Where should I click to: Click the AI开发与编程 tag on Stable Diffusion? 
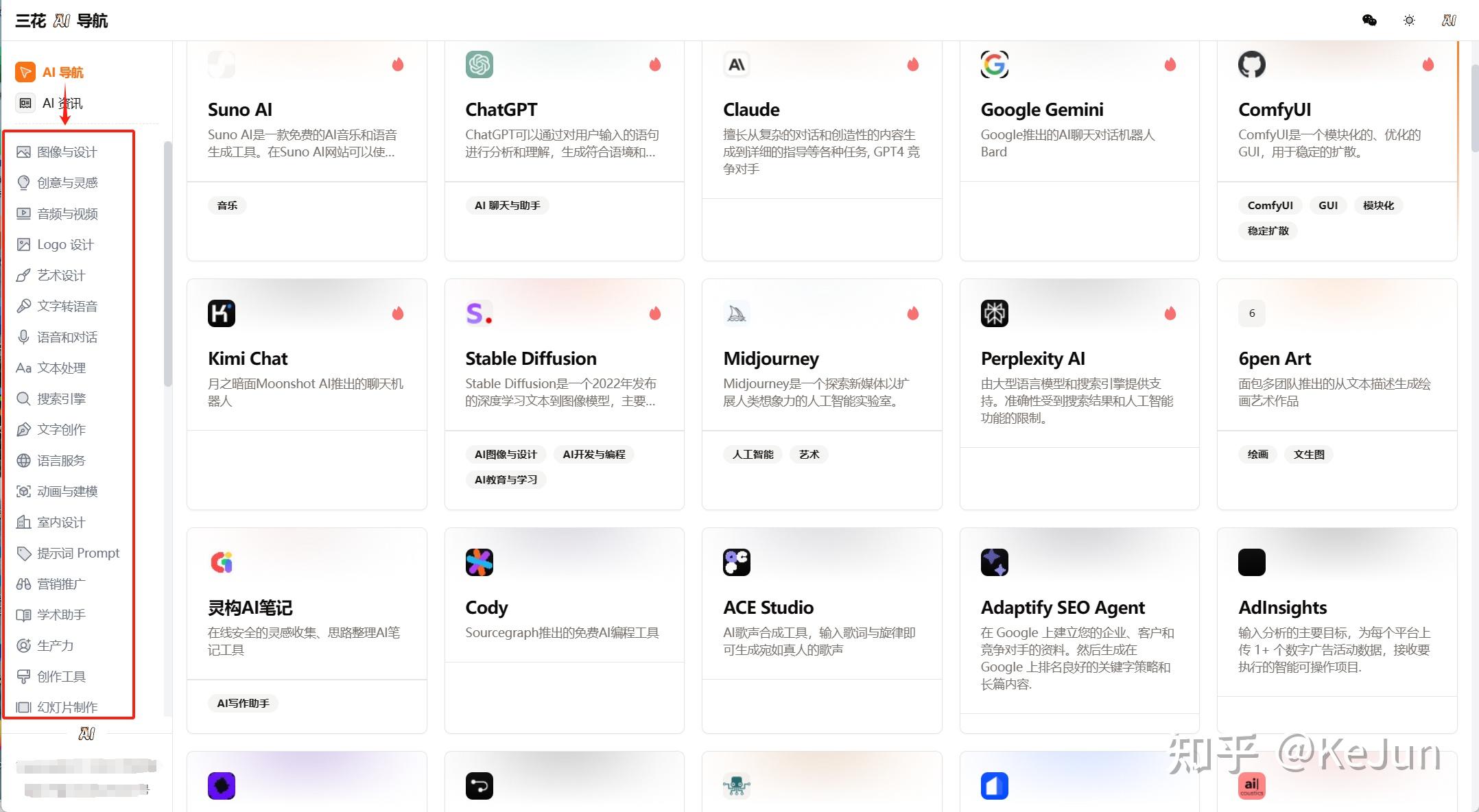tap(594, 454)
